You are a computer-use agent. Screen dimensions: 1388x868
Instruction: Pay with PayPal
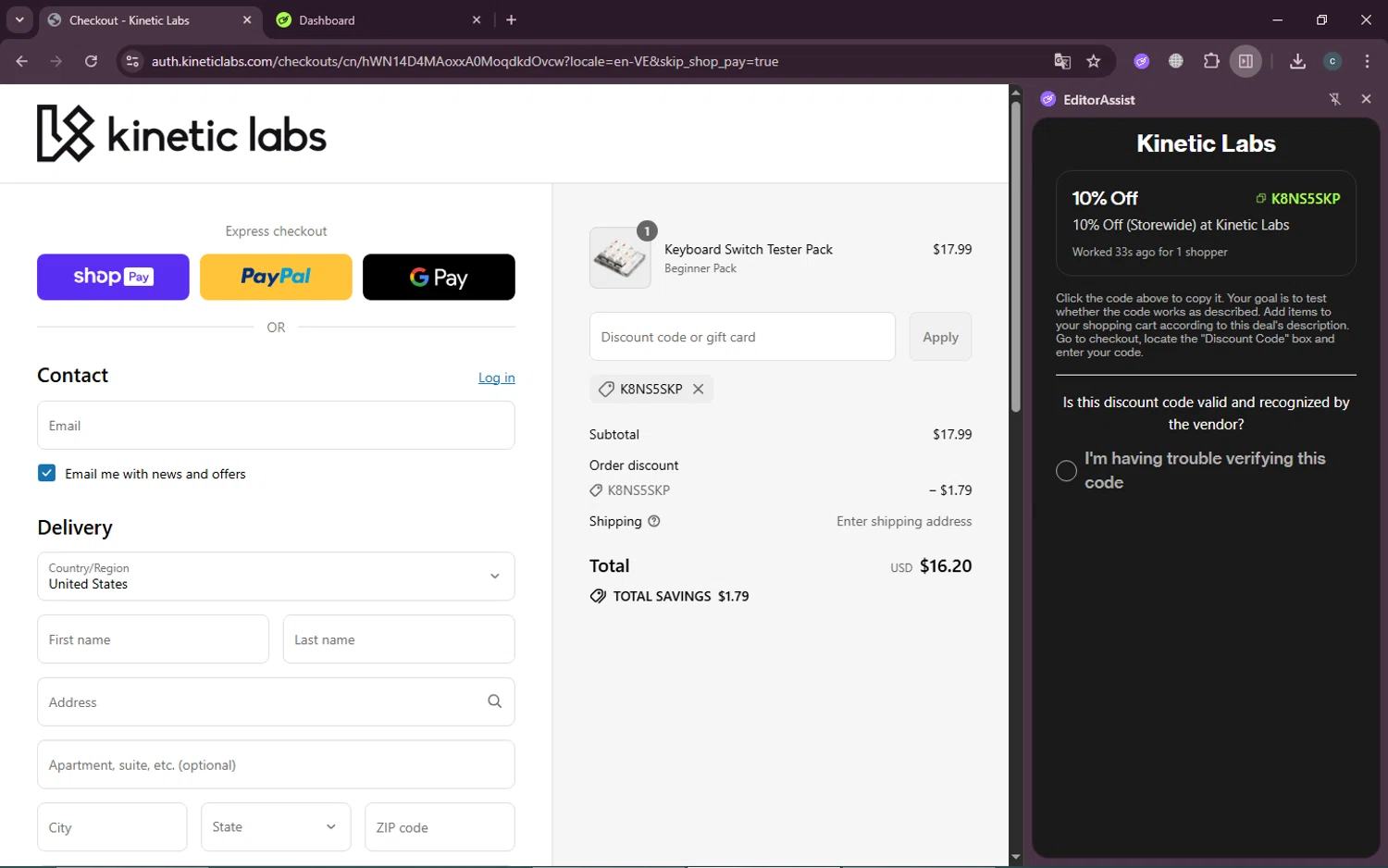pos(276,277)
